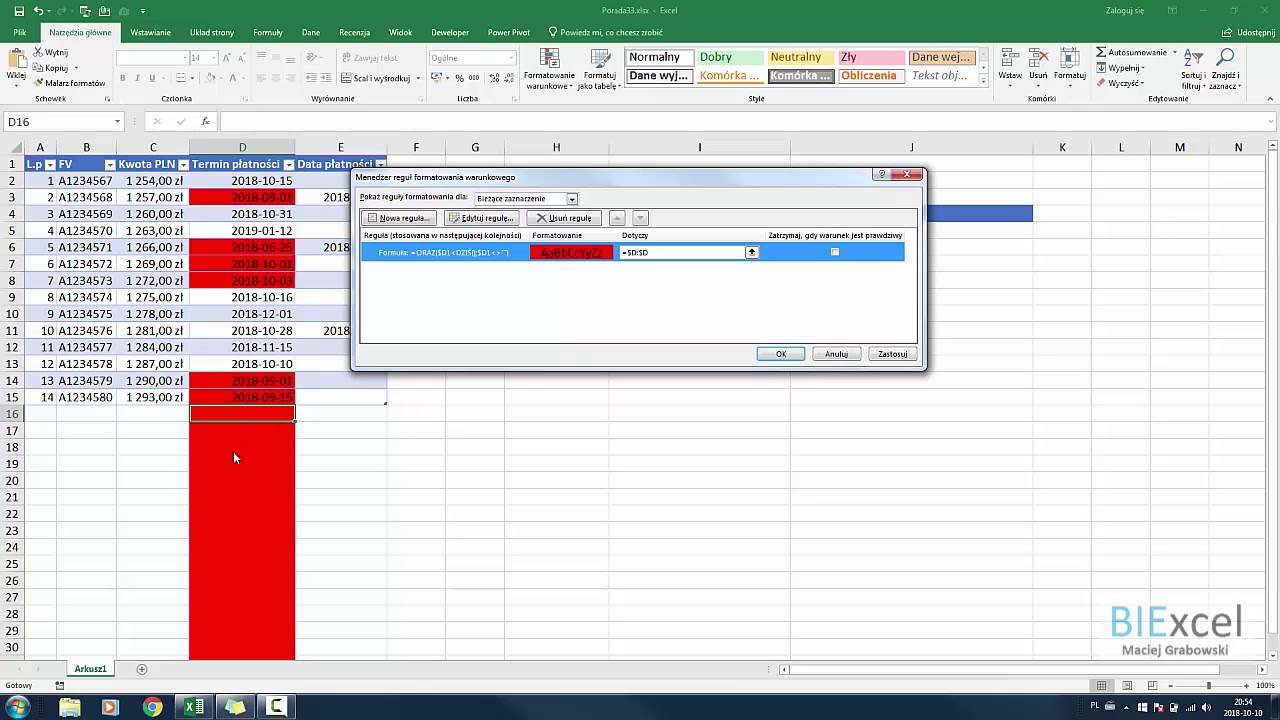
Task: Click new sheet plus icon beside Arkusz1
Action: click(142, 669)
